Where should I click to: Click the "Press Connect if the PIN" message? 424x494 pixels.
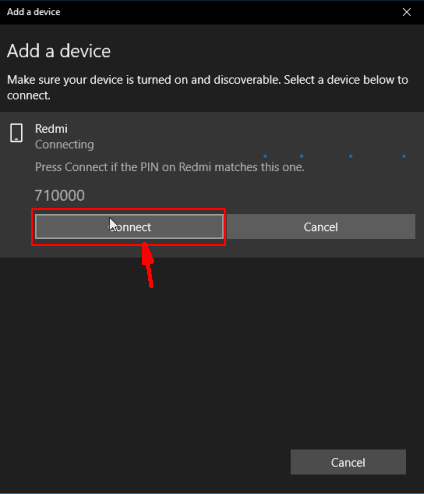click(x=170, y=167)
